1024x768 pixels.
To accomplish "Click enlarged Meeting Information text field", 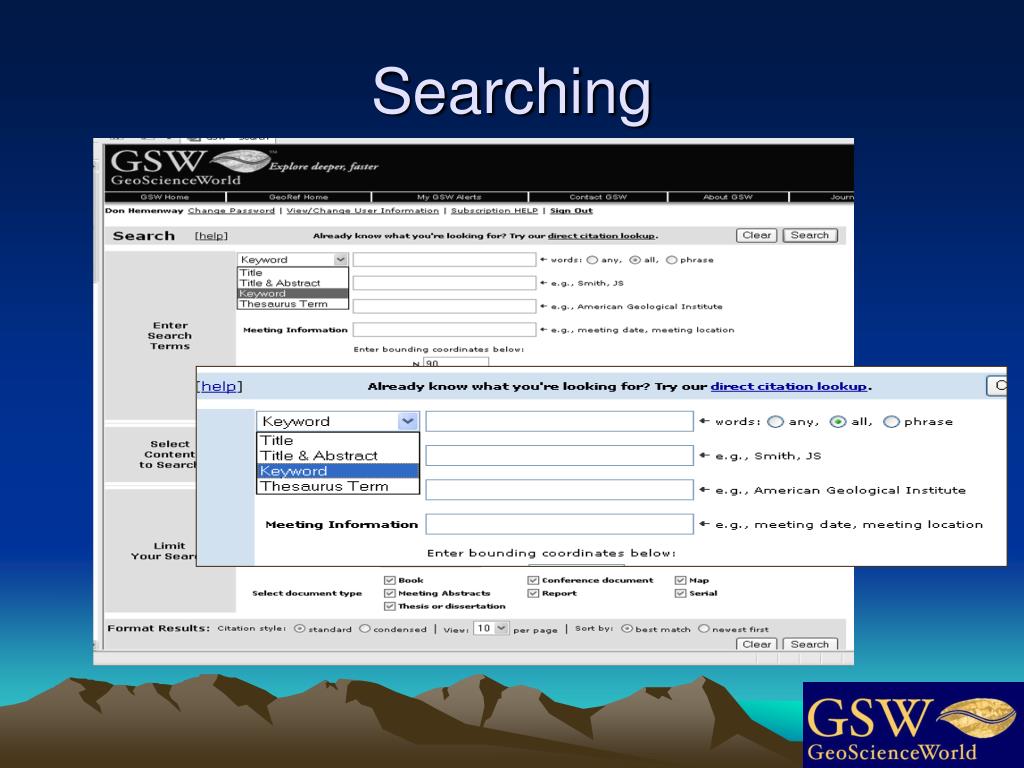I will 560,524.
